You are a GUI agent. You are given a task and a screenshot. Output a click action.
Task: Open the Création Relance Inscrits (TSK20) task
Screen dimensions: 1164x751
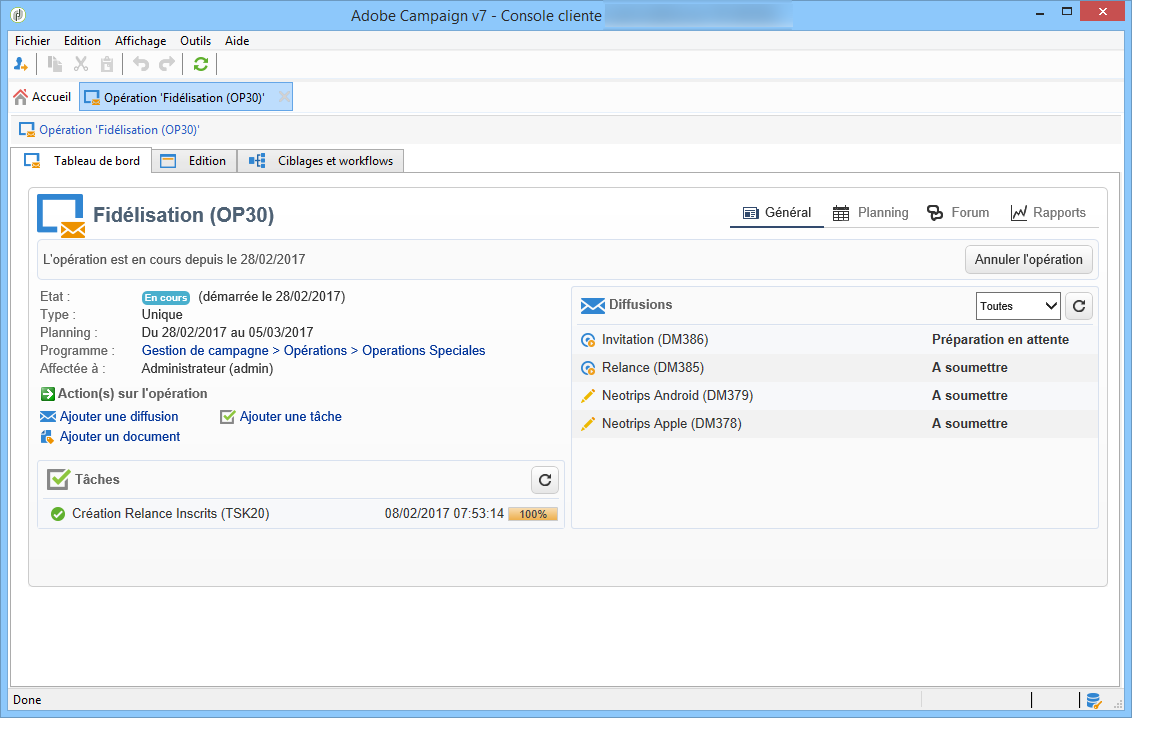click(x=170, y=514)
